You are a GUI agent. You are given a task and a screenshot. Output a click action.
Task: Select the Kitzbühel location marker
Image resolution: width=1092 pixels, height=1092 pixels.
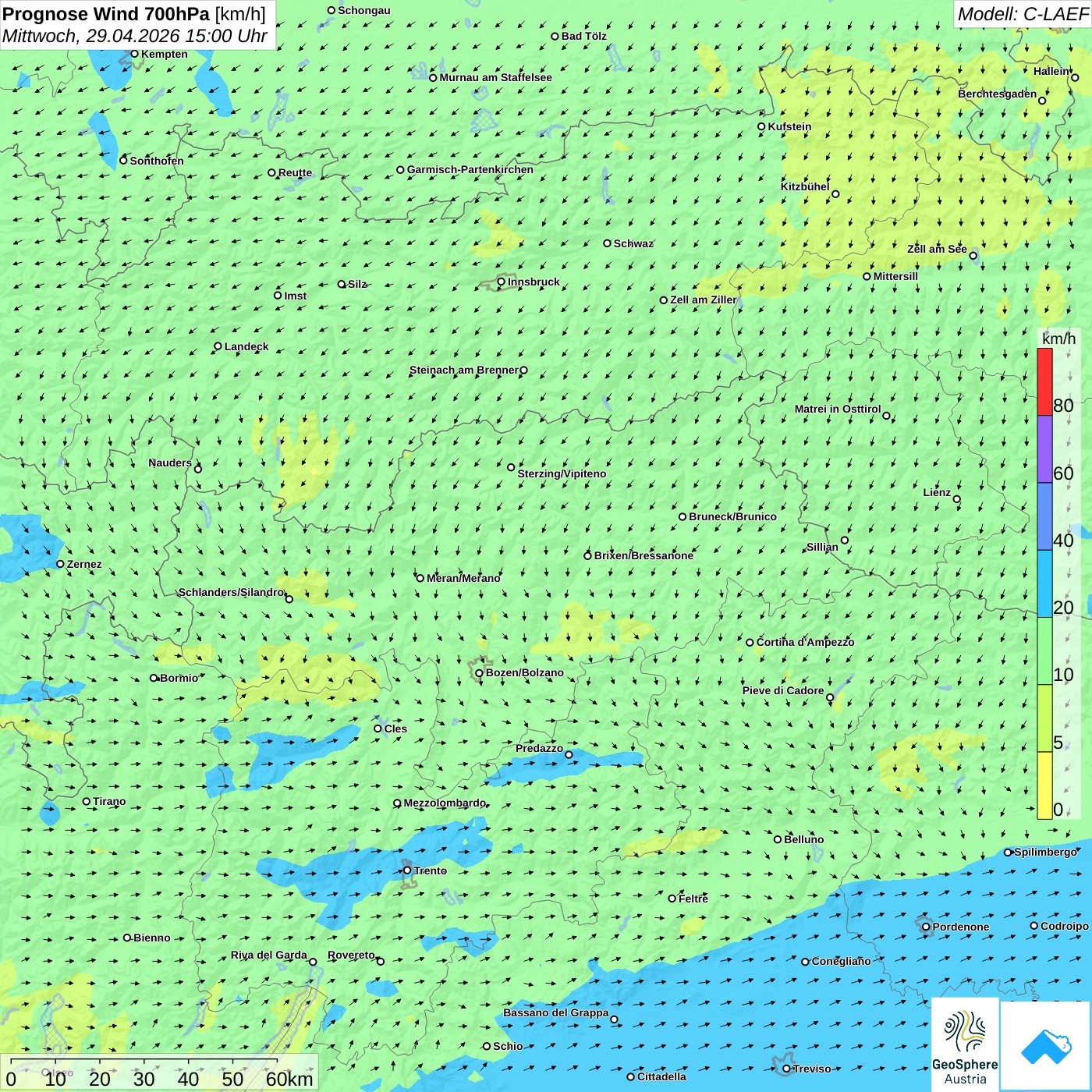[835, 194]
